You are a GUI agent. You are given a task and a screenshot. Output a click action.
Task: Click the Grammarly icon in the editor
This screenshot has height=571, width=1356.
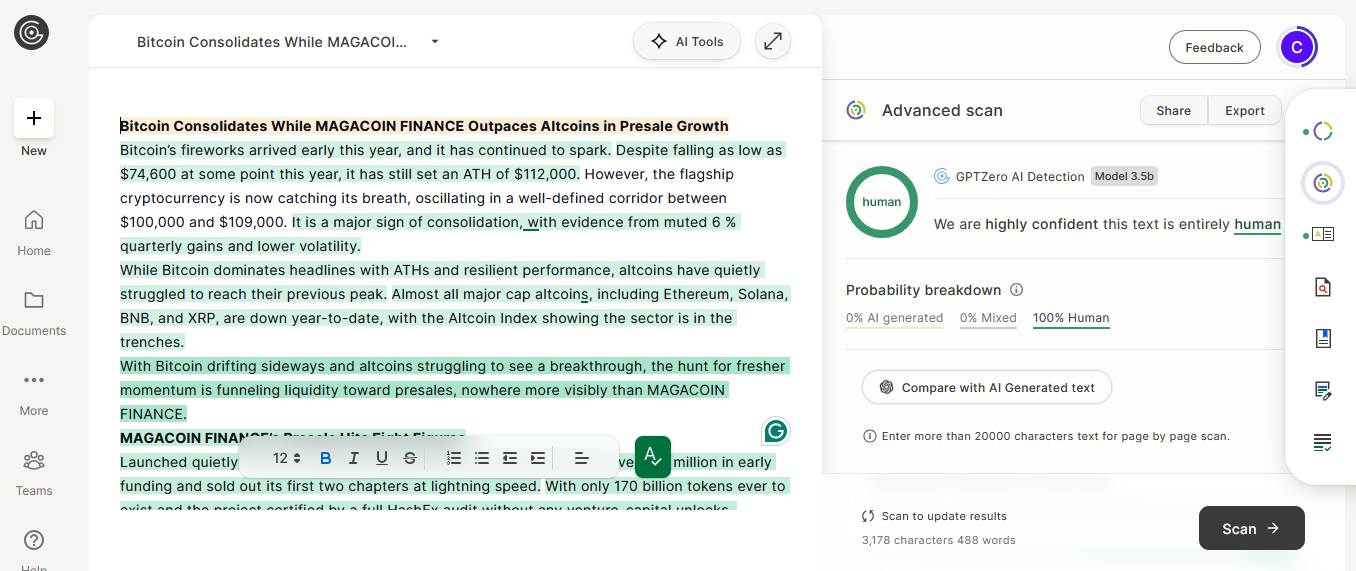(x=776, y=431)
